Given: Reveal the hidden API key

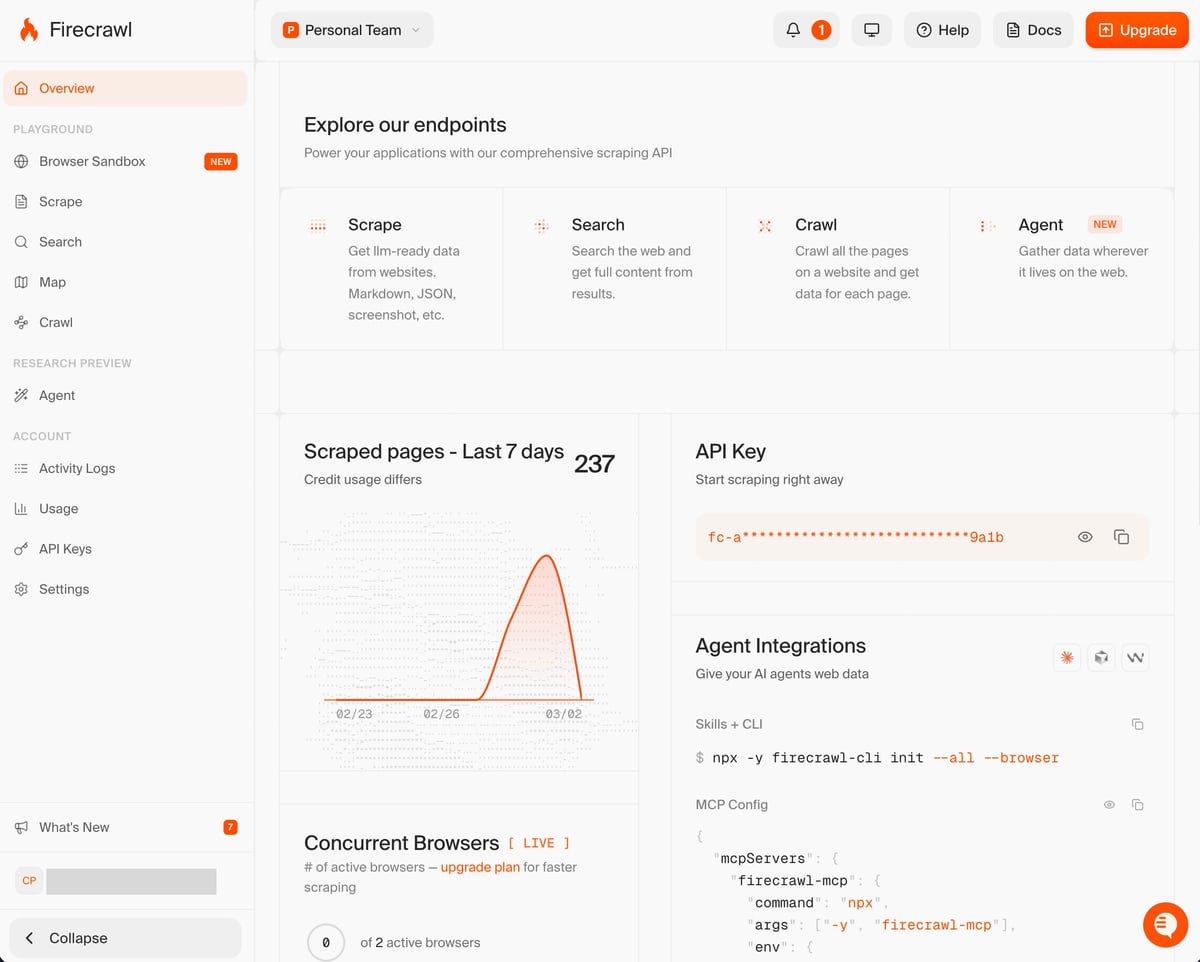Looking at the screenshot, I should point(1084,537).
